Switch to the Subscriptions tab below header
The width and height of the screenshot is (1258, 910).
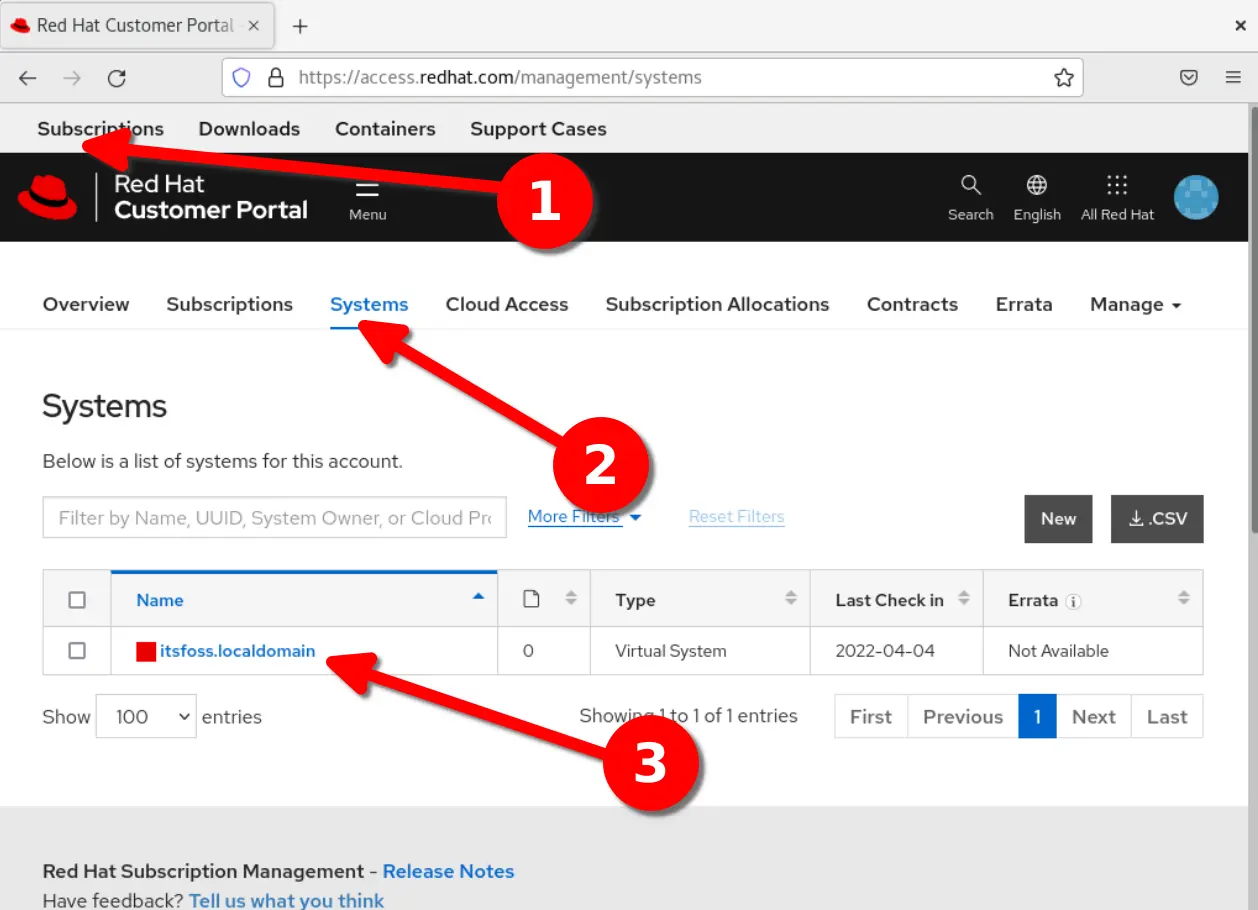pos(229,304)
